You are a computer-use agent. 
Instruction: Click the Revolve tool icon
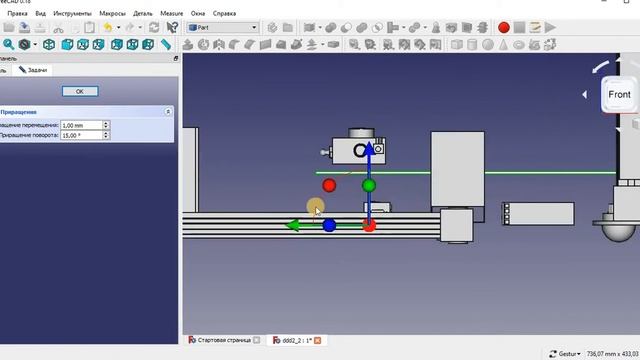(x=203, y=44)
